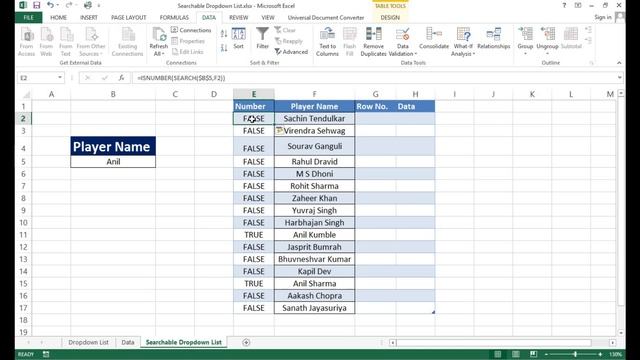Open the Help question mark
Viewport: 640px width, 360px height.
click(x=564, y=5)
